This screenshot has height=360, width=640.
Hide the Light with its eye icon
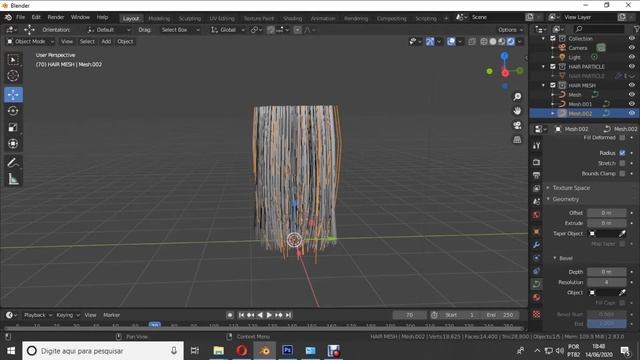click(632, 57)
